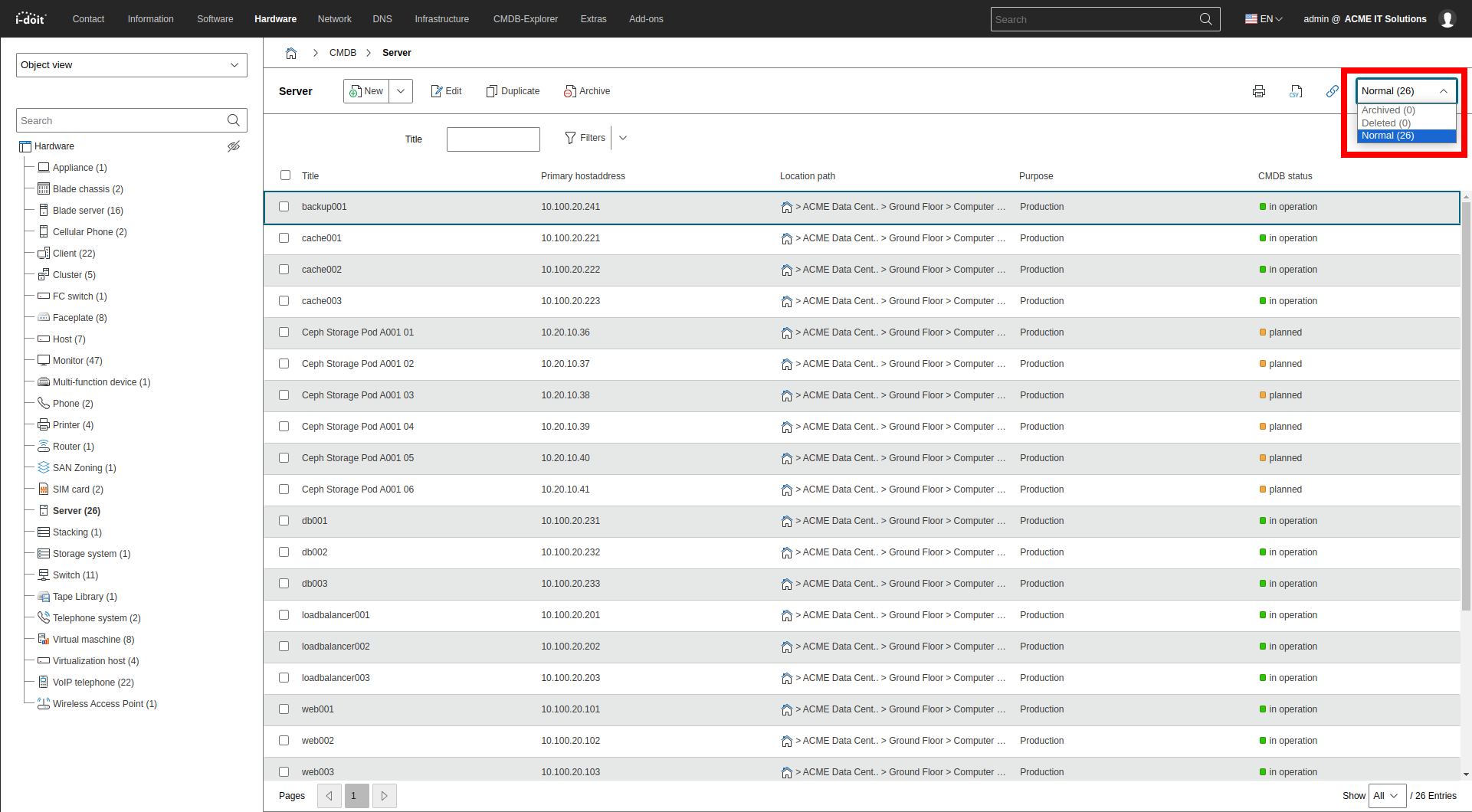Export the list as CSV icon
The image size is (1472, 812).
[x=1296, y=91]
